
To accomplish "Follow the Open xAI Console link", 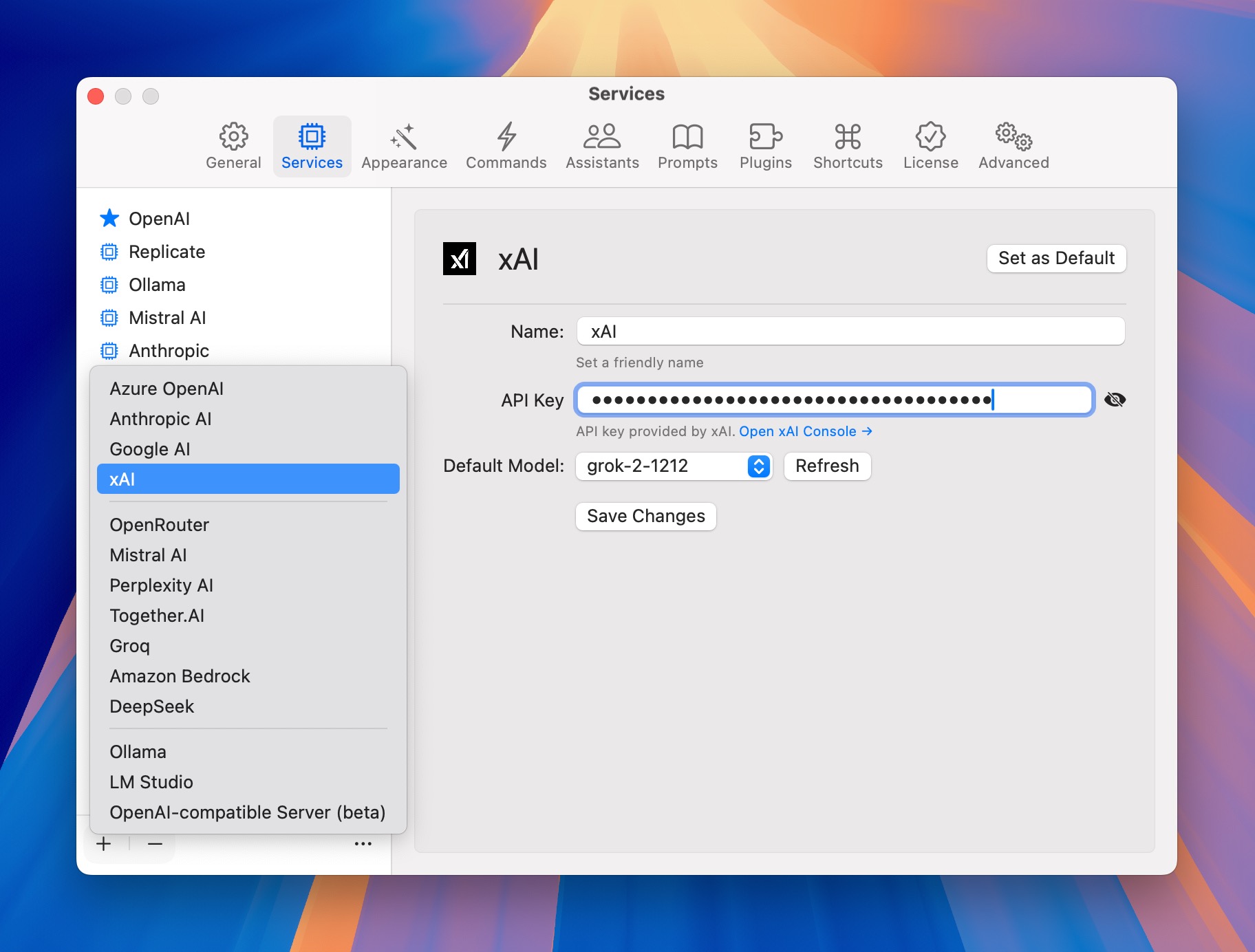I will (x=805, y=431).
